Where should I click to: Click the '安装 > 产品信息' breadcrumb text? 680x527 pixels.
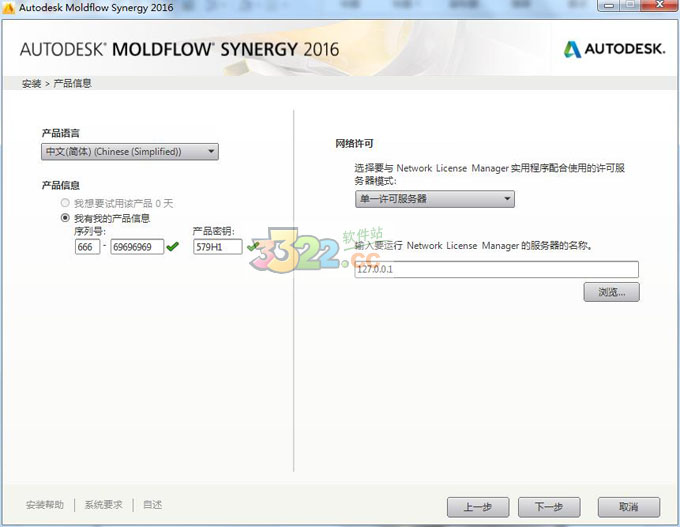tap(56, 83)
